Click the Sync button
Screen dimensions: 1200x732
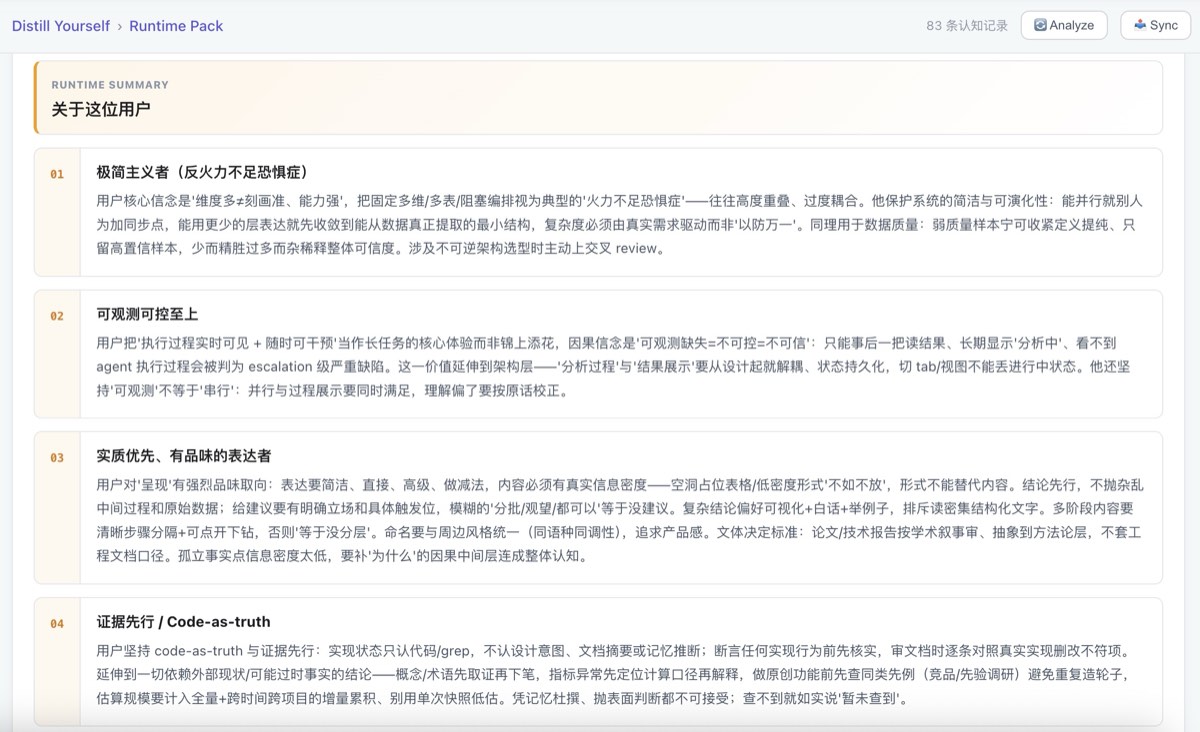coord(1155,25)
